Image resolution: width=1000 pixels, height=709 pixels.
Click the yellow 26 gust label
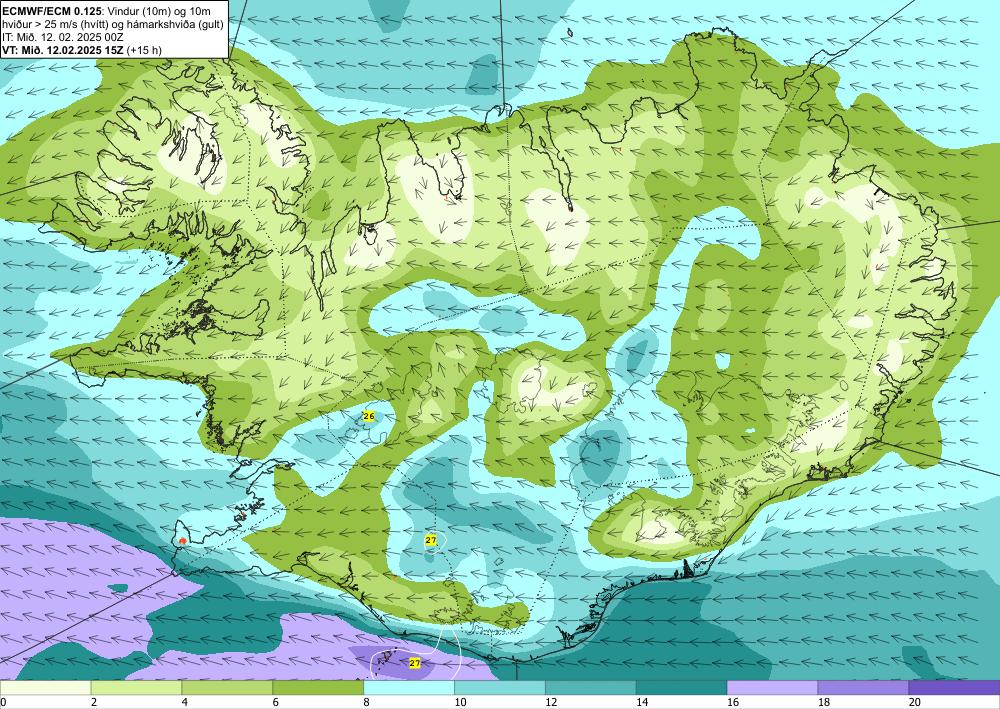tap(369, 416)
